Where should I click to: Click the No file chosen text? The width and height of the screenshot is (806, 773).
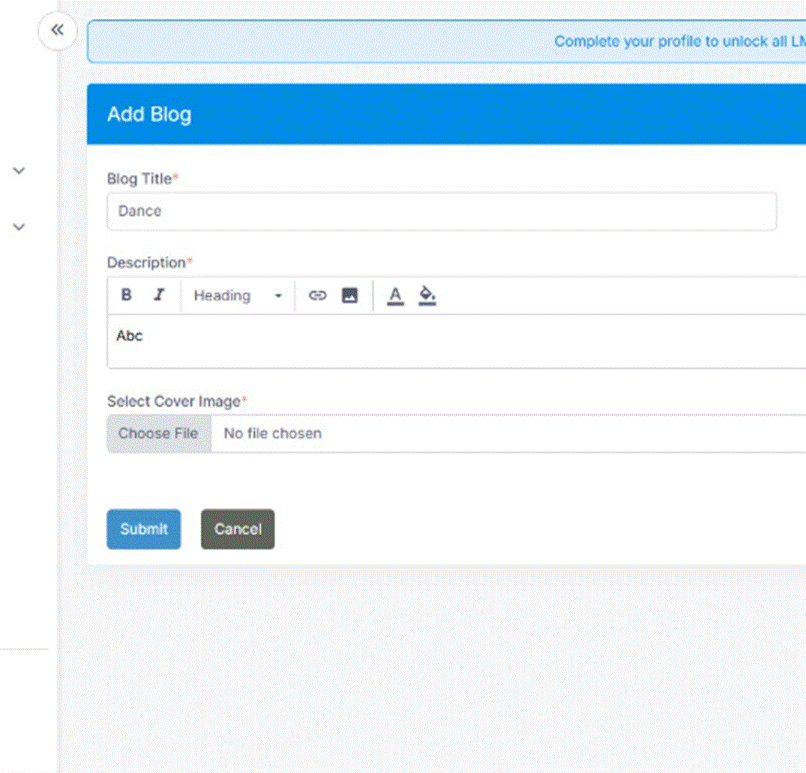[x=272, y=433]
